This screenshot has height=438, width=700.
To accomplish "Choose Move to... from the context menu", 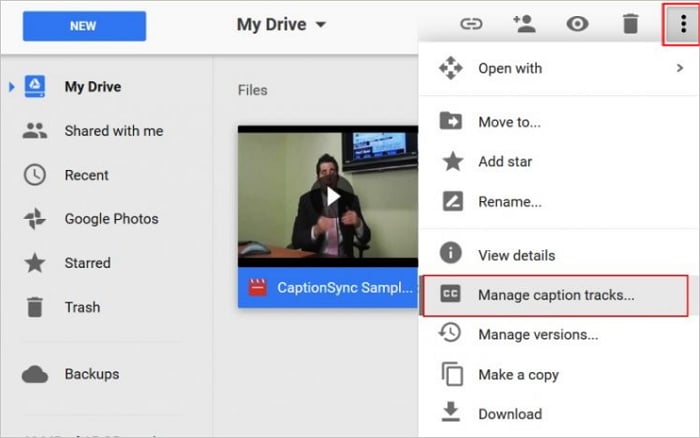I will coord(509,122).
